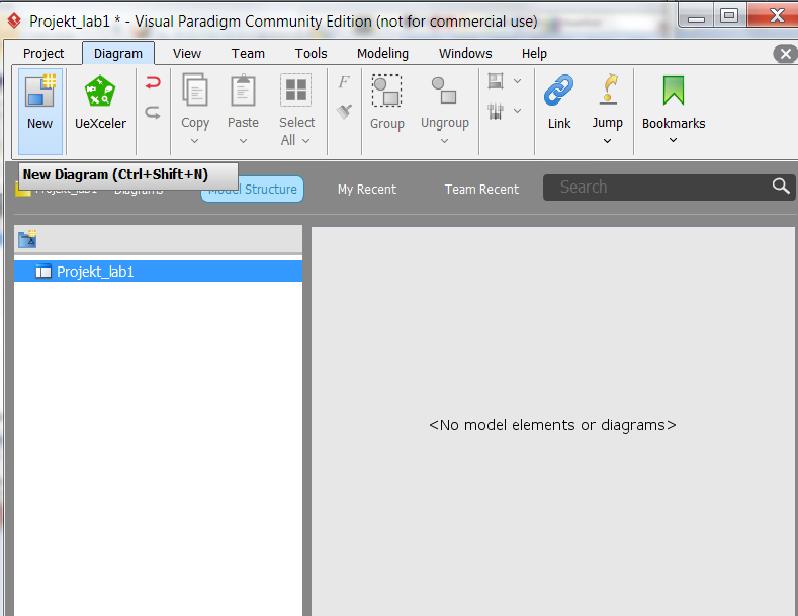The width and height of the screenshot is (798, 616).
Task: Click the gray Redo arrow
Action: [x=153, y=112]
